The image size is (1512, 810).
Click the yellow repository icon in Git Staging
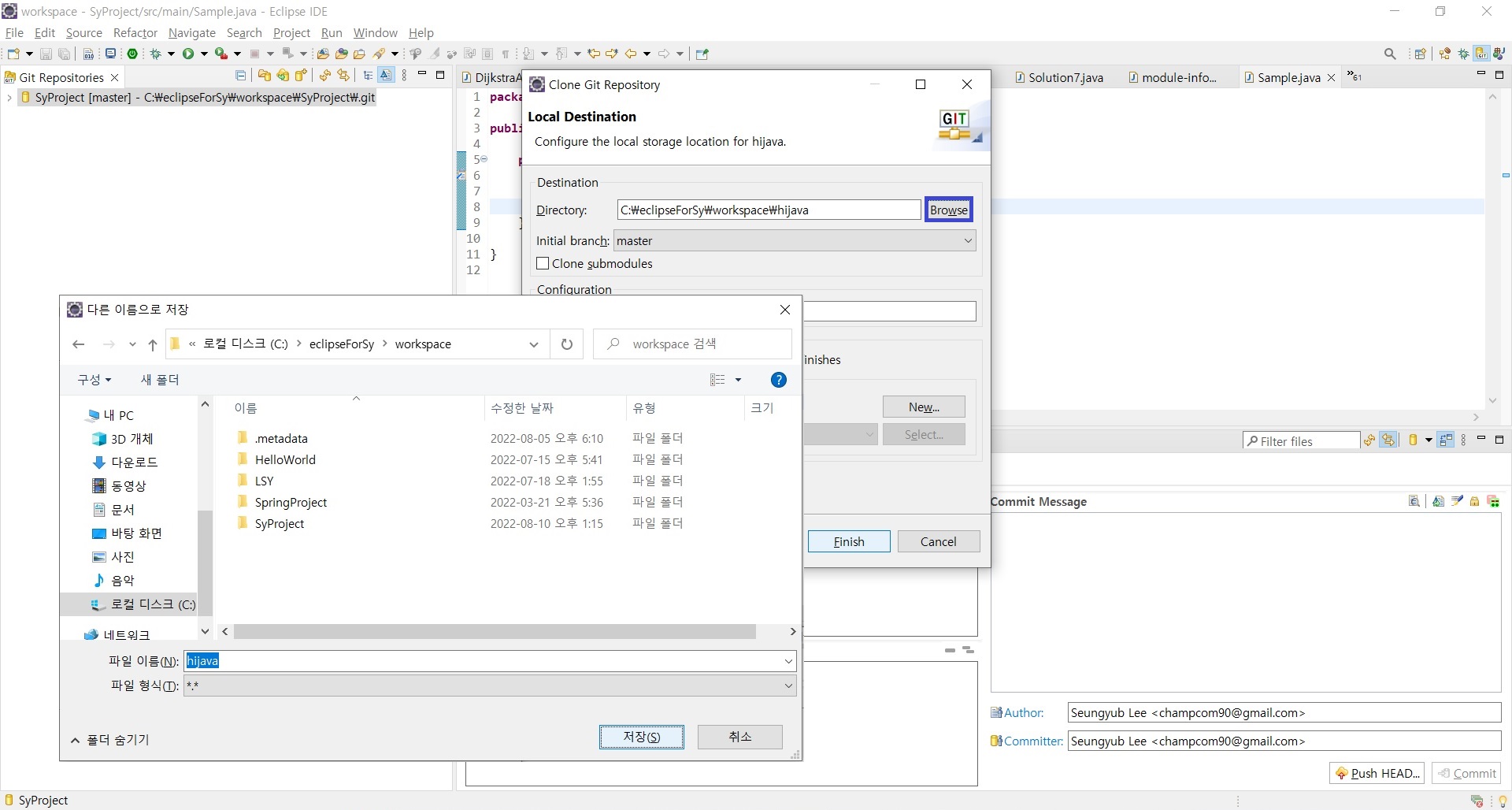click(1413, 440)
